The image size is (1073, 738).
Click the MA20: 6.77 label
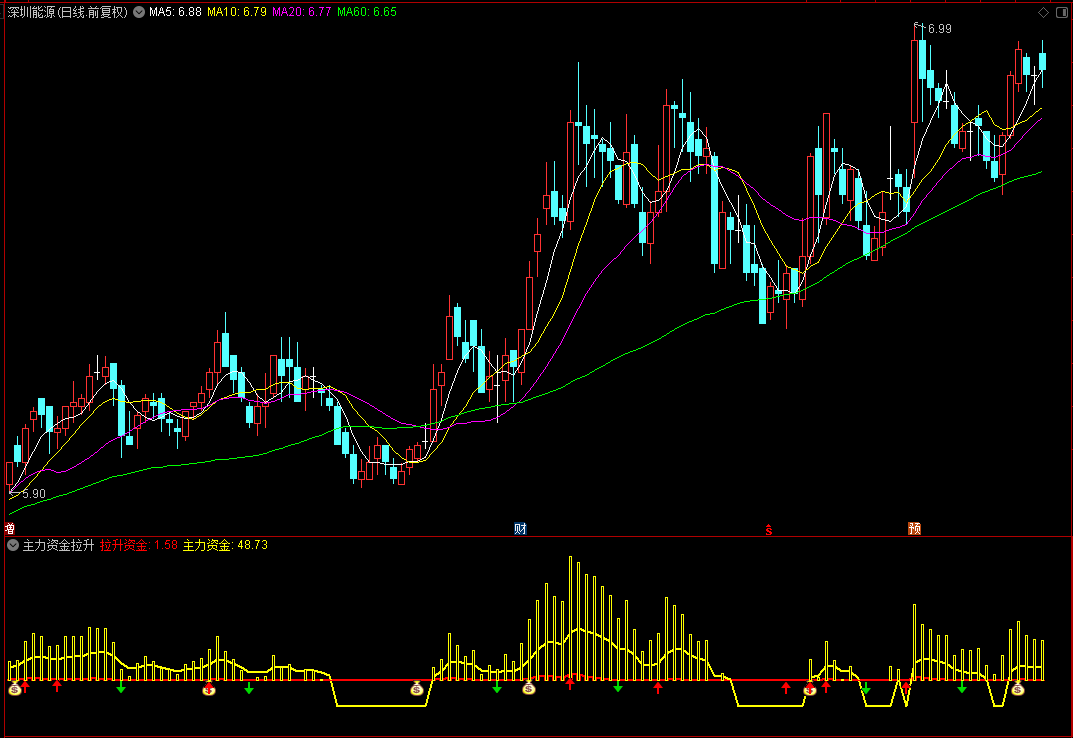(x=302, y=12)
